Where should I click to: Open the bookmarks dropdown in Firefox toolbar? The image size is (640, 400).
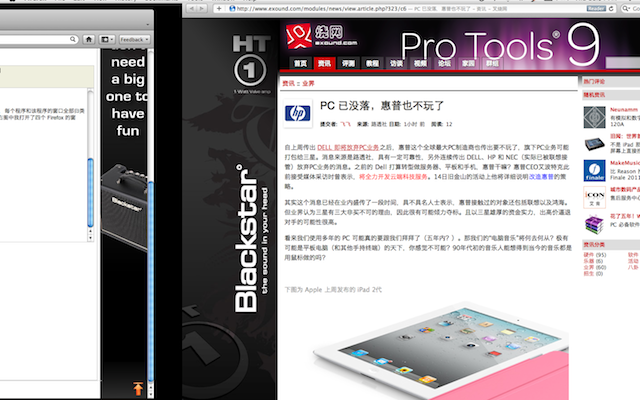107,39
